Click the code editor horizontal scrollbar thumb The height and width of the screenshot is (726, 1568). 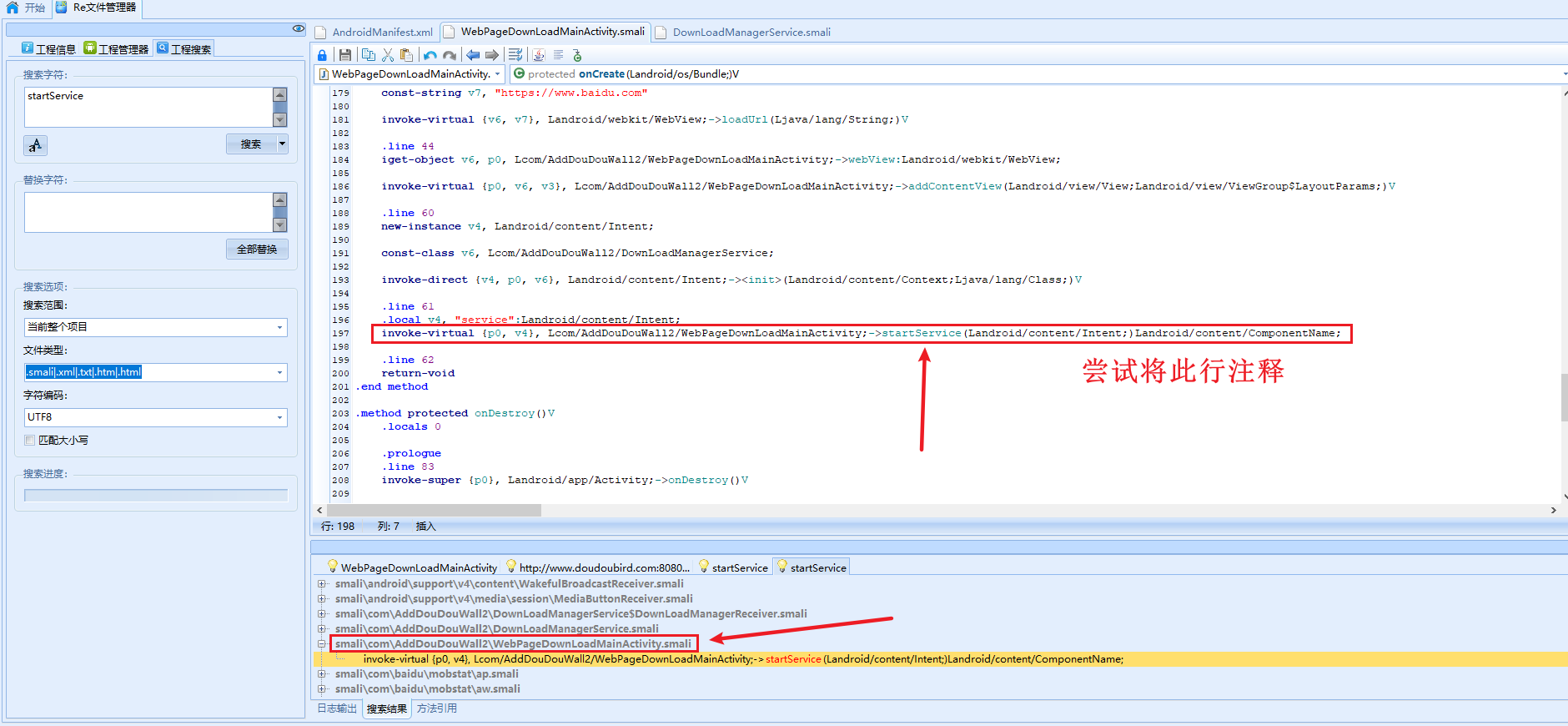(434, 510)
